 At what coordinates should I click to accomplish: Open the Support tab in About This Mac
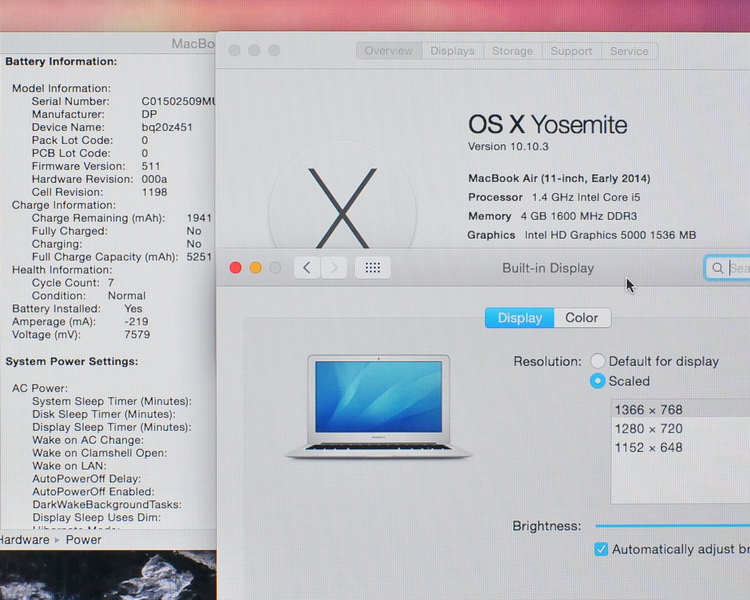pos(571,51)
